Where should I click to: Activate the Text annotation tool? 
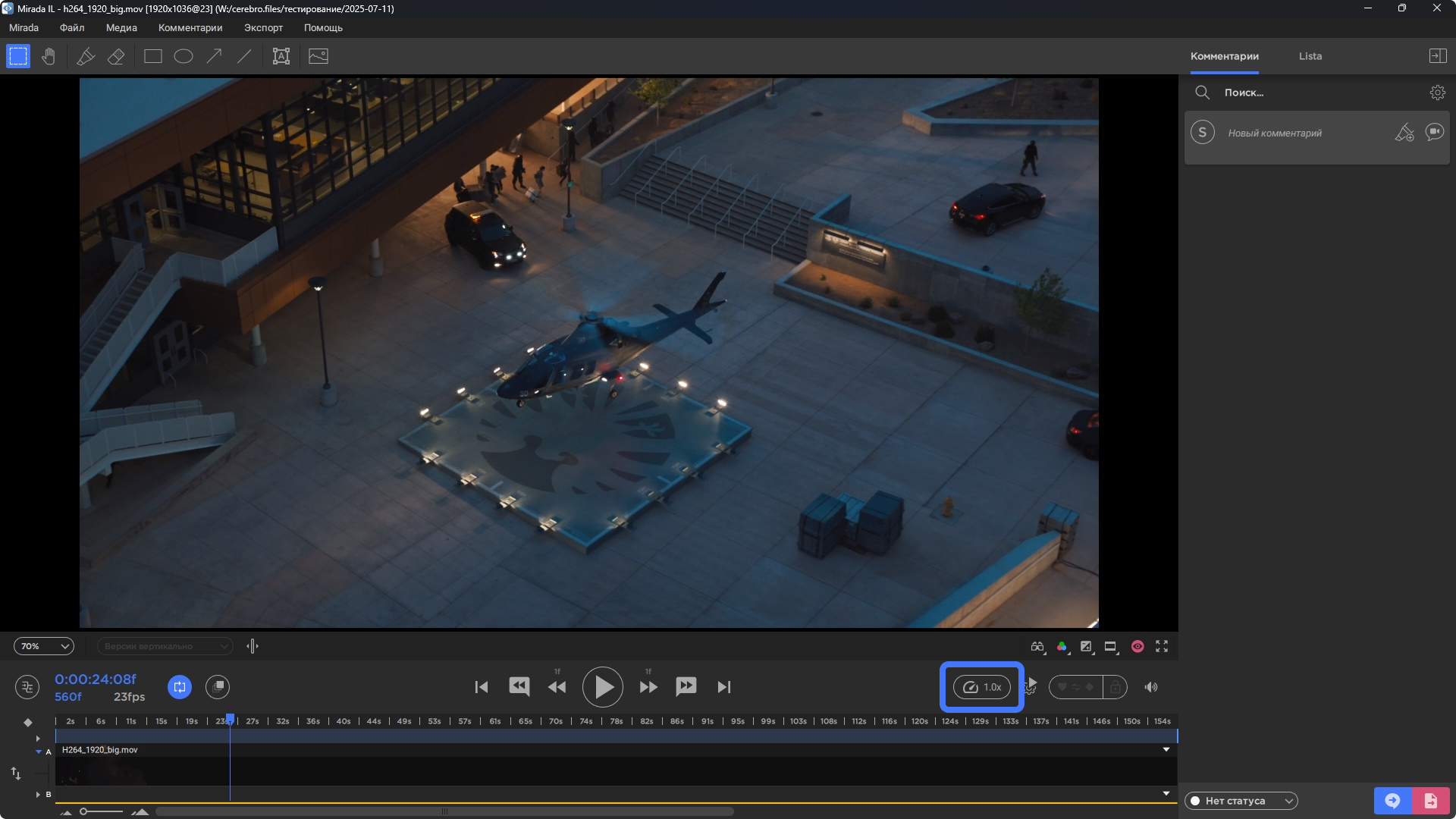pyautogui.click(x=281, y=56)
